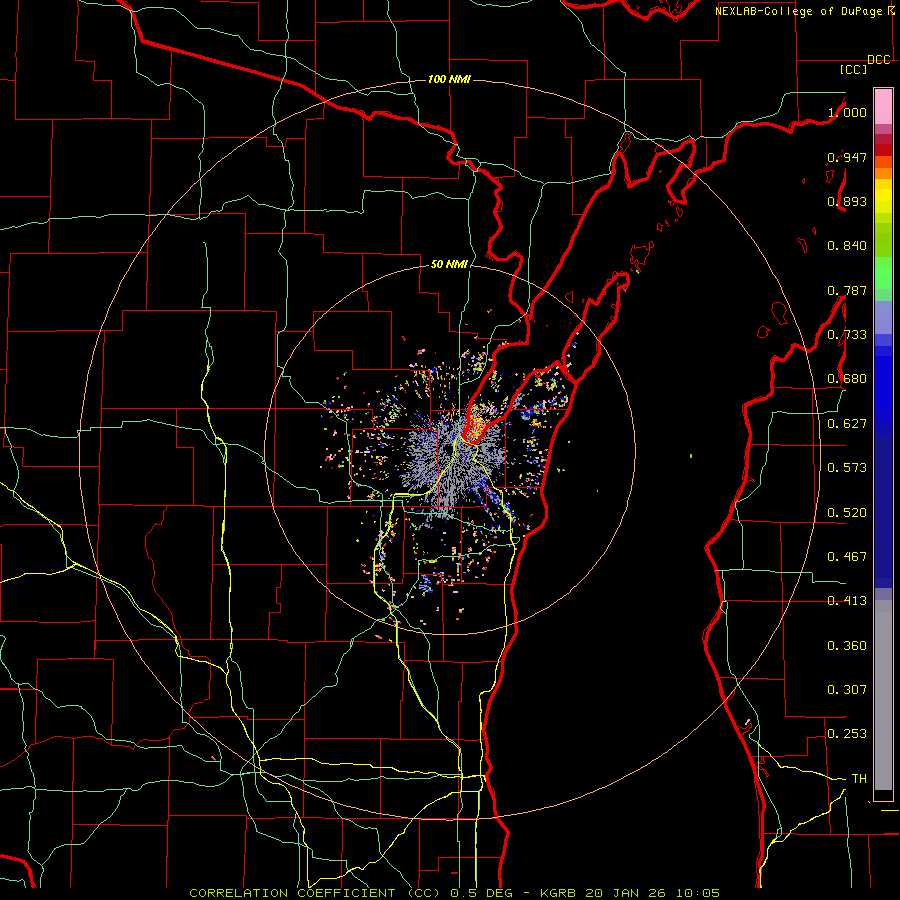Click the bright green segment of the color scale
This screenshot has height=900, width=900.
pyautogui.click(x=883, y=273)
